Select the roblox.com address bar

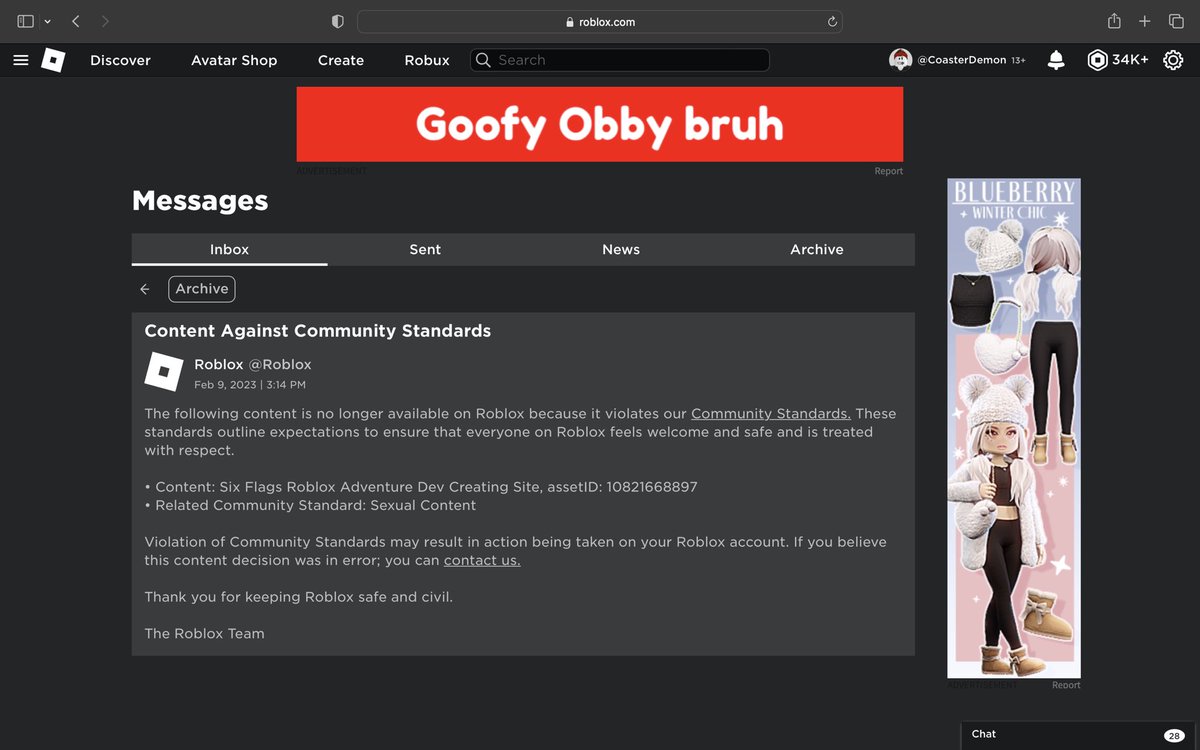point(599,21)
